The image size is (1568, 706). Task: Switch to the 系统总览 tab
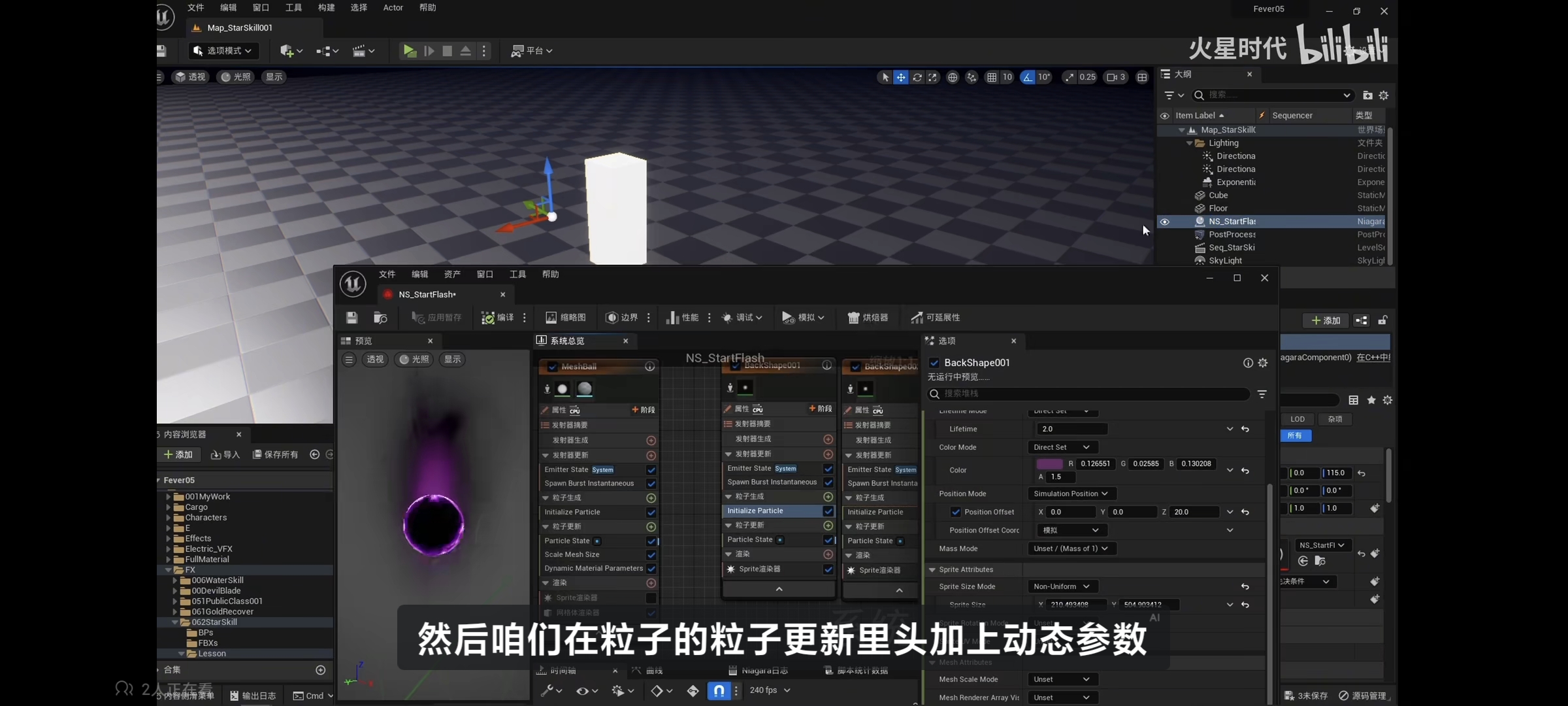click(567, 341)
